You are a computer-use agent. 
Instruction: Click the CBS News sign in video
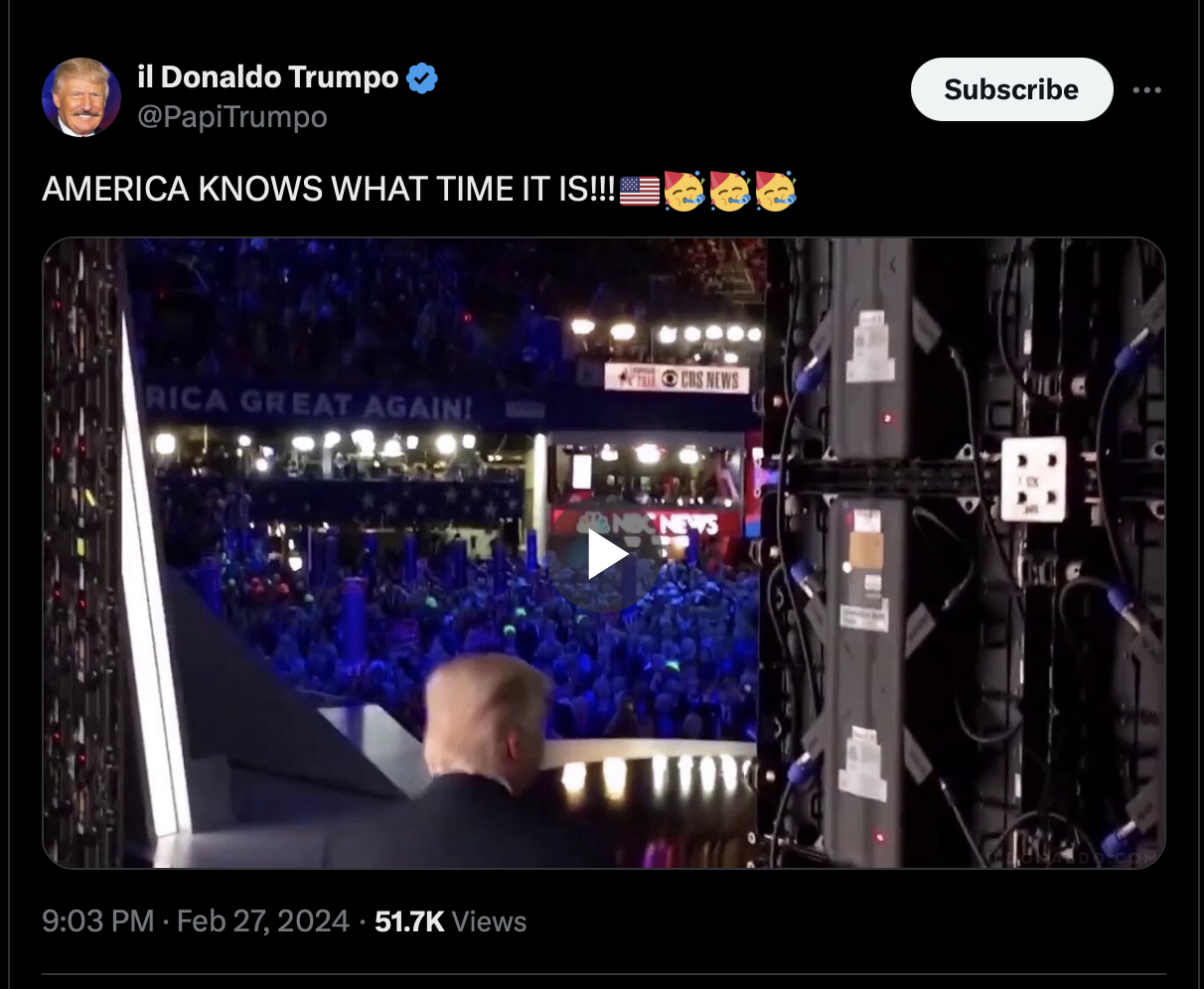677,378
